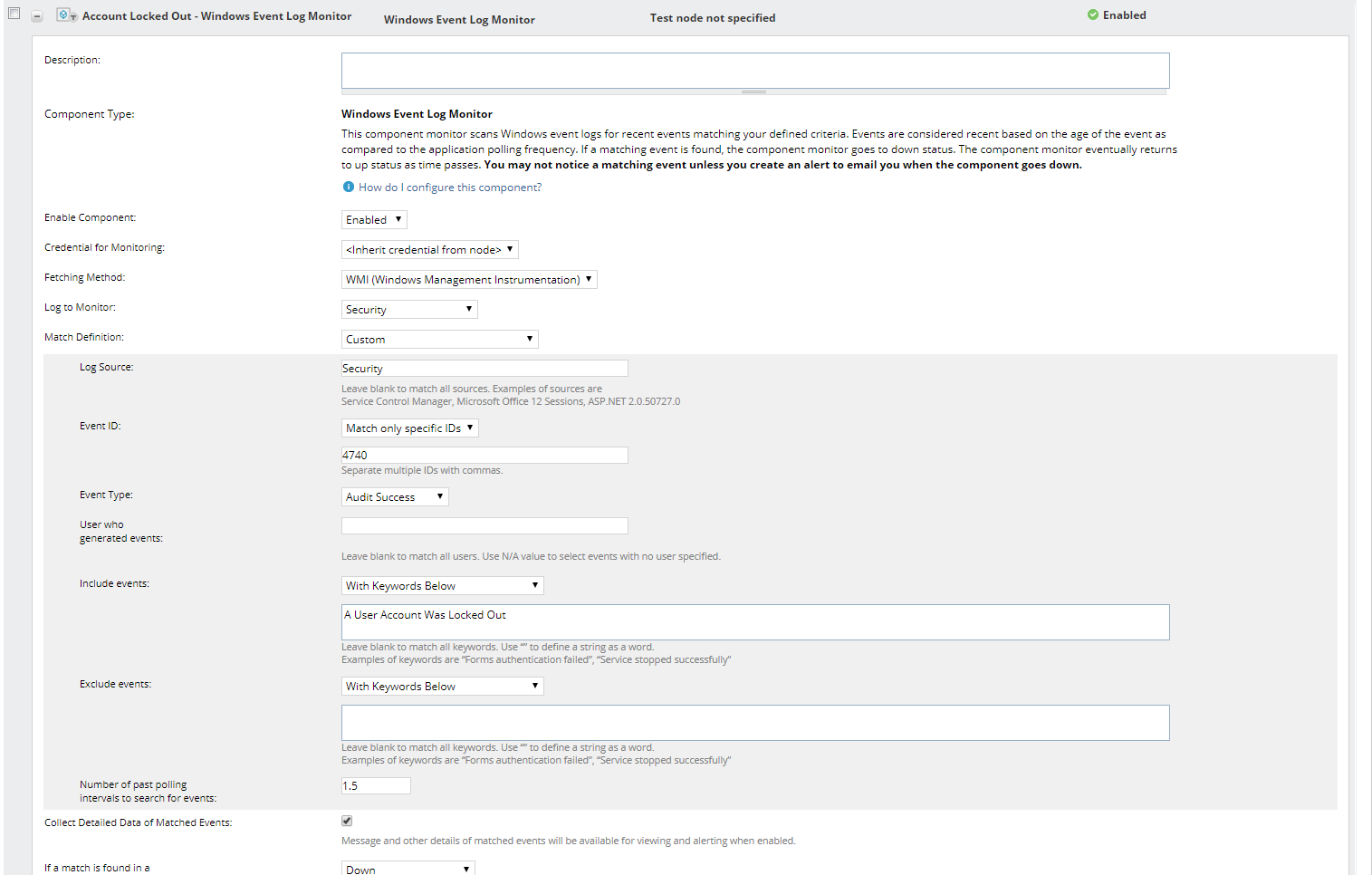Click the 'Separate multiple IDs with commas.' hint
1372x875 pixels.
tap(422, 471)
